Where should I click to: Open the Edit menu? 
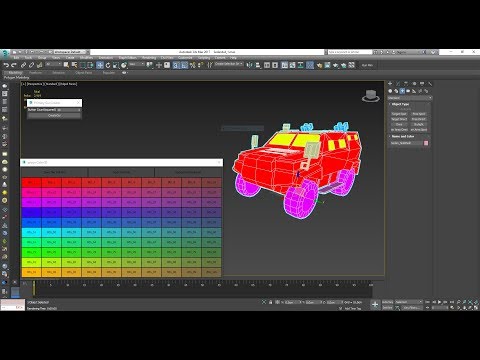click(x=16, y=58)
